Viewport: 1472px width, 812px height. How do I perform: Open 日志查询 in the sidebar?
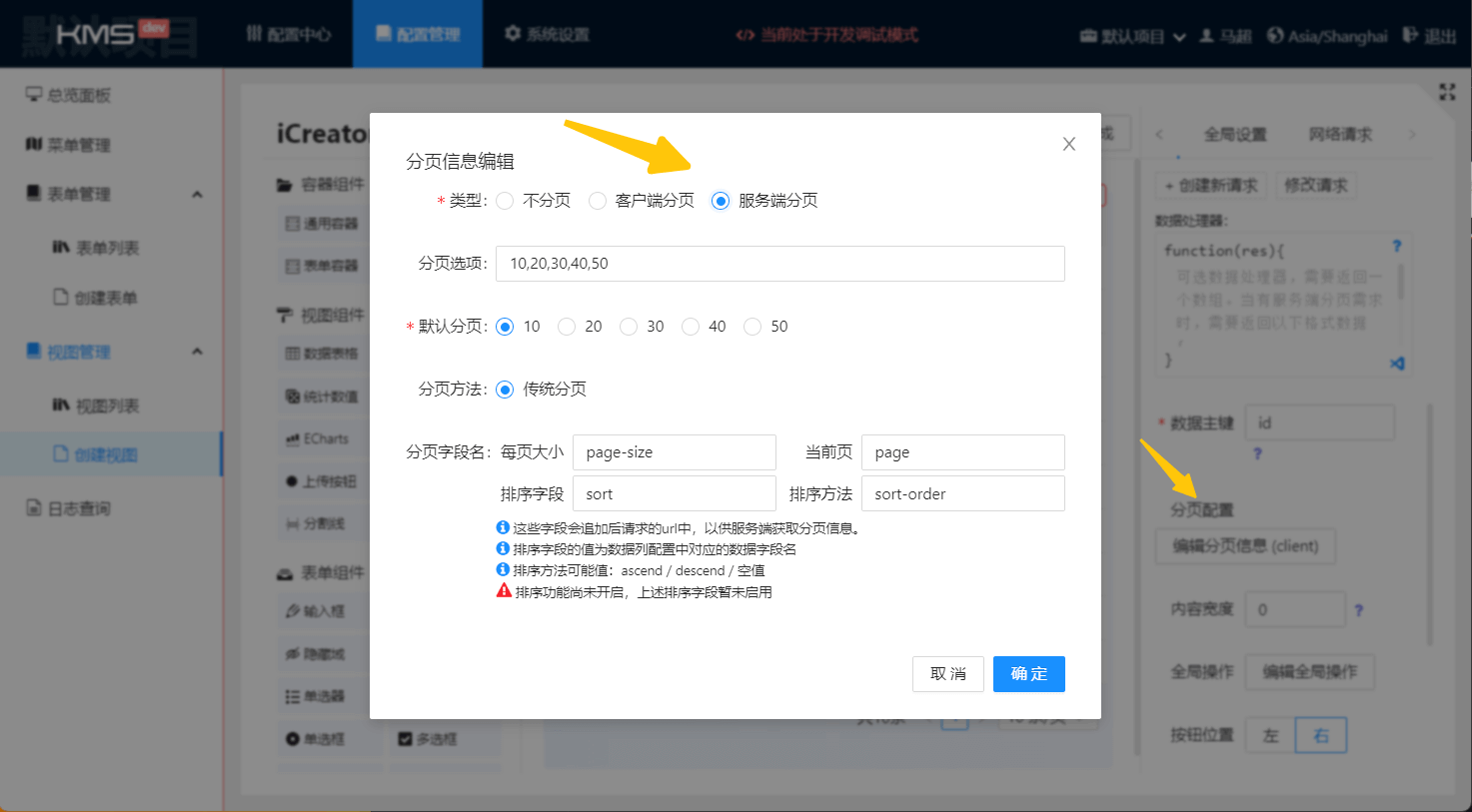[79, 508]
